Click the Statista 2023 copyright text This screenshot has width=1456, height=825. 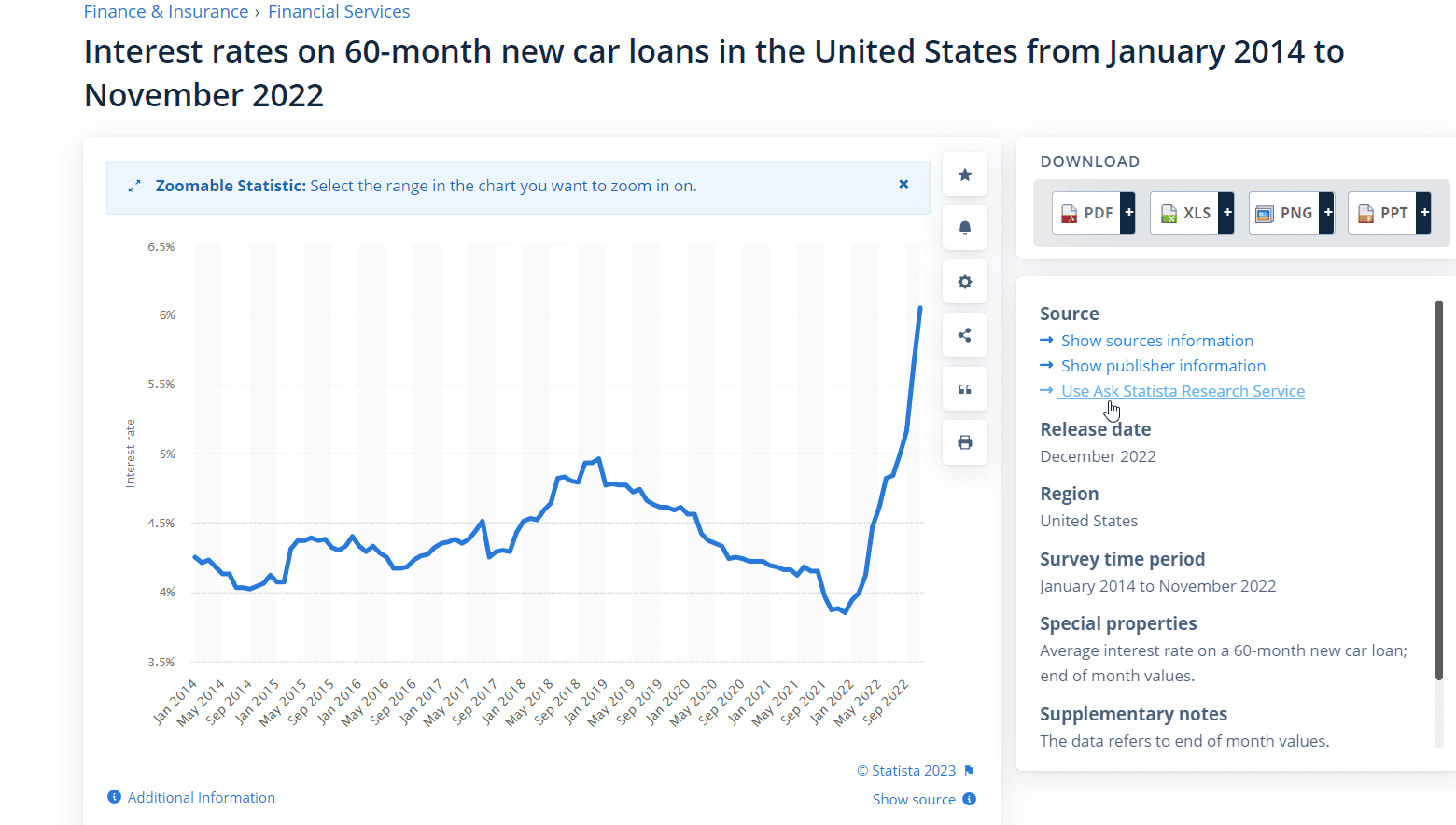906,770
